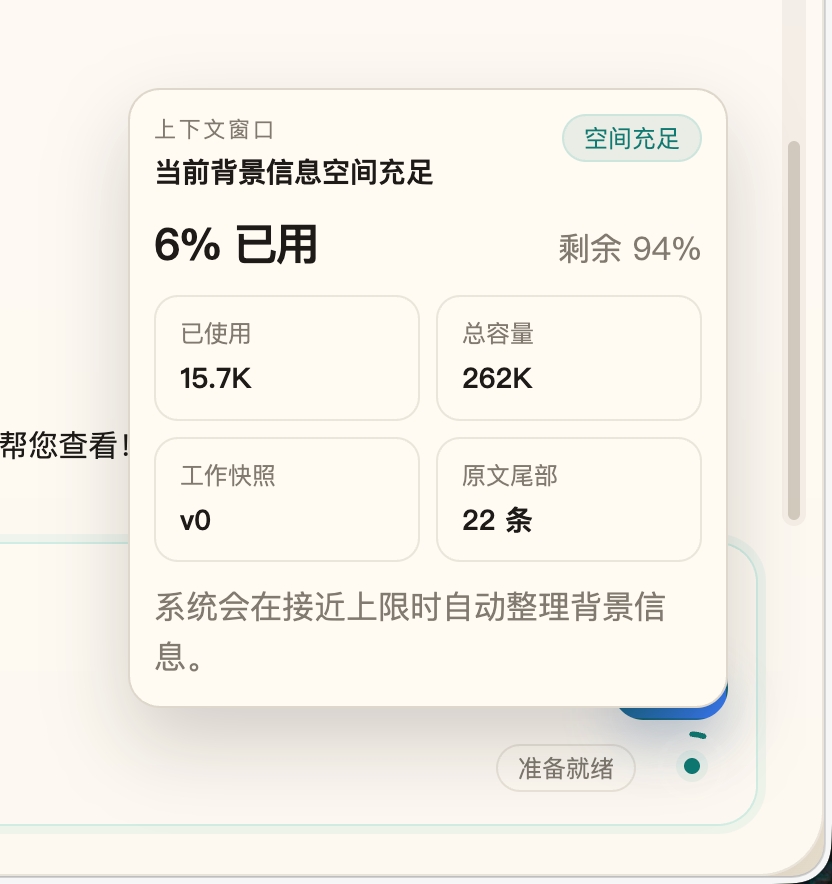The width and height of the screenshot is (832, 884).
Task: Click the 6% 已用 usage heading
Action: click(x=235, y=245)
